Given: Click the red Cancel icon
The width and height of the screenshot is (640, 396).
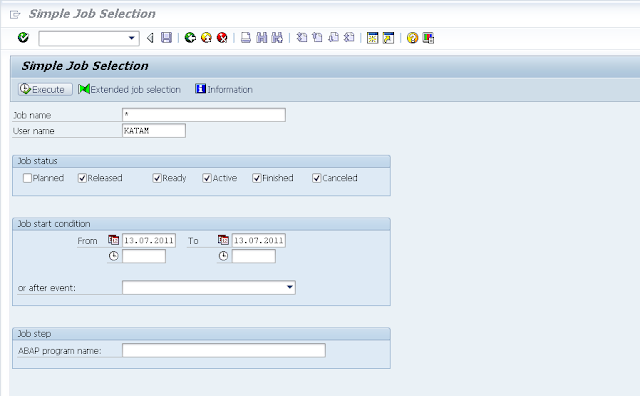Looking at the screenshot, I should 222,38.
